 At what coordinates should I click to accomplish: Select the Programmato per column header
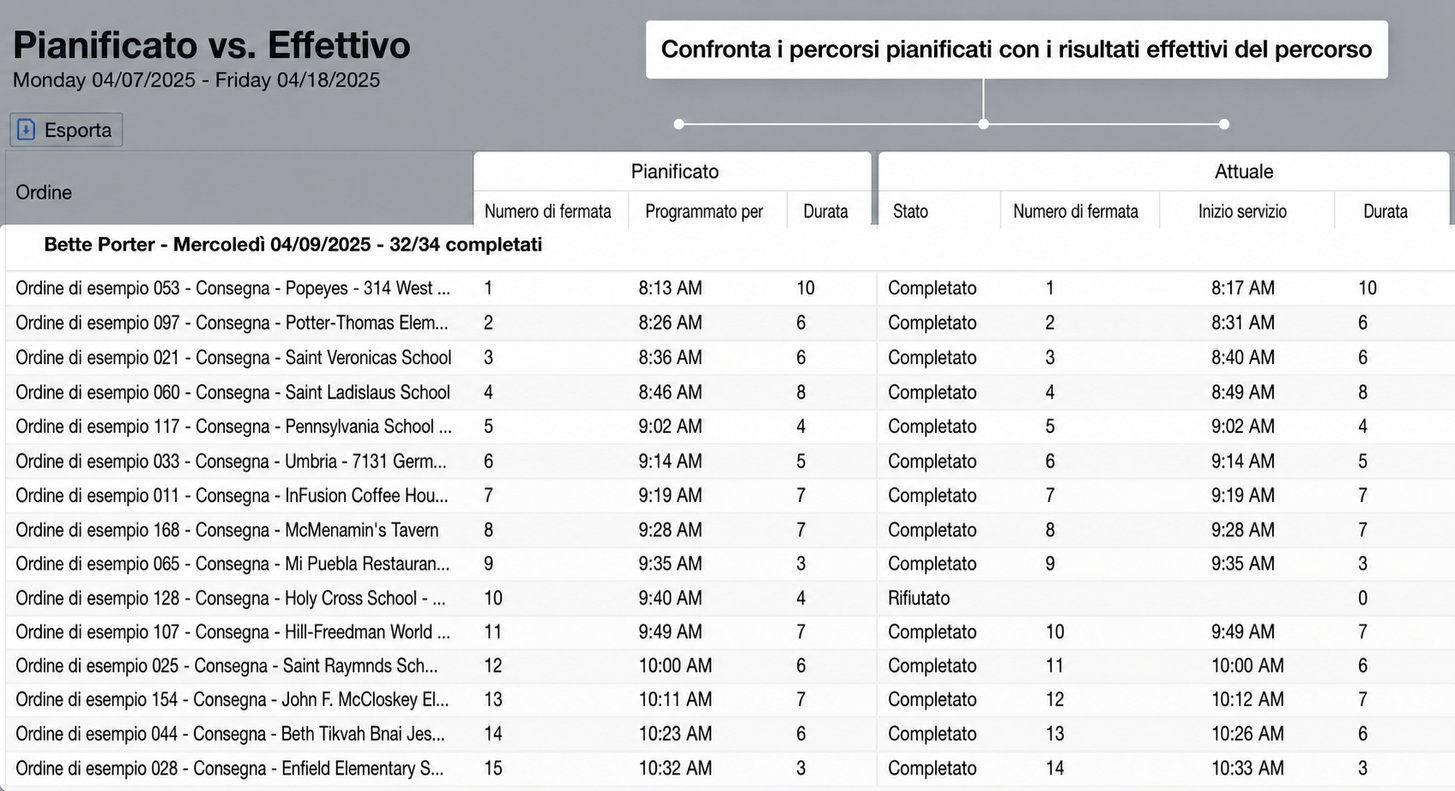[704, 211]
